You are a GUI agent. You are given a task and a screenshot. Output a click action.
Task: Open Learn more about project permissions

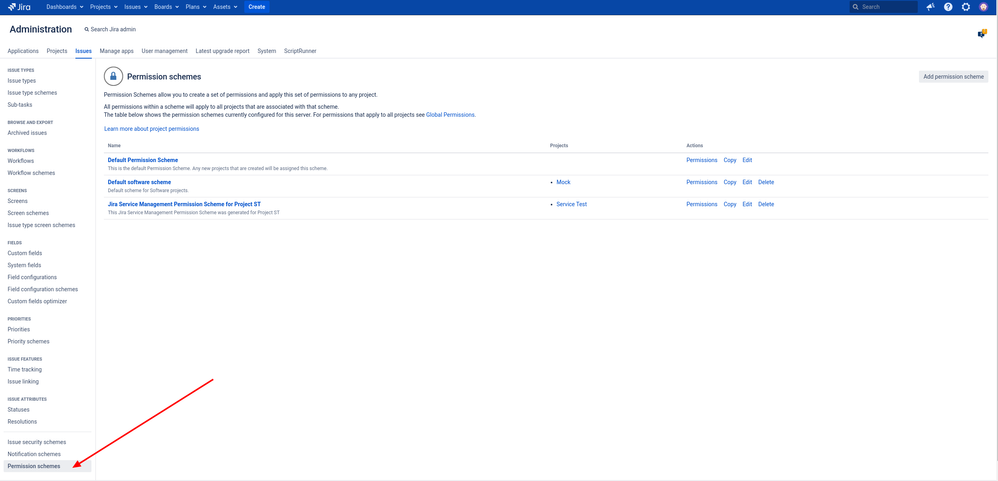click(151, 129)
